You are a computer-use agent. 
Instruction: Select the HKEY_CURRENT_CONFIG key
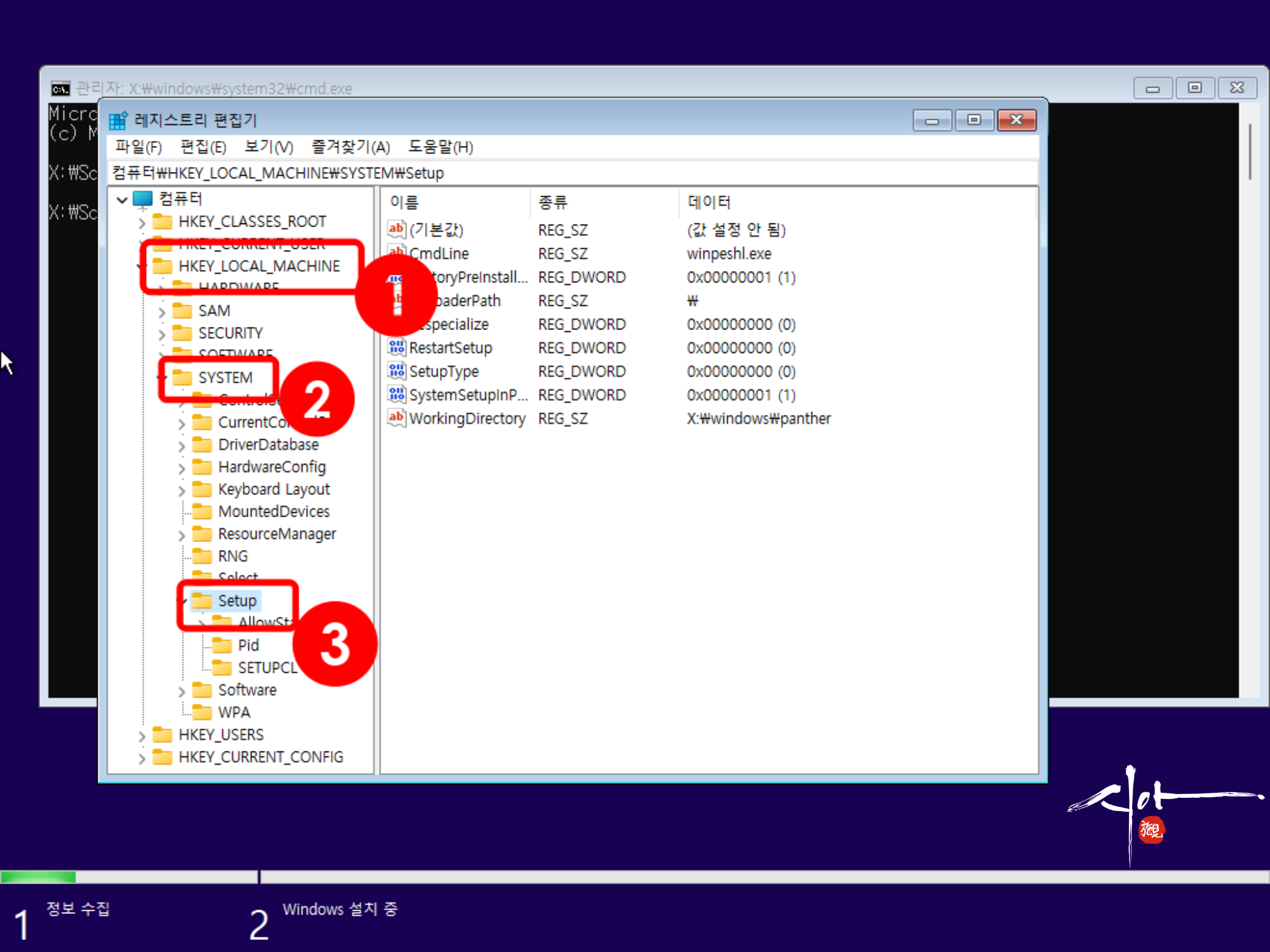coord(260,757)
